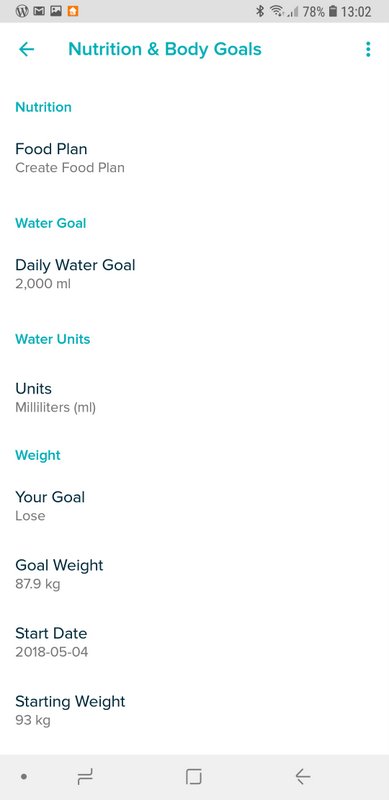Tap the battery status icon
Screen dimensions: 389x800
(333, 11)
